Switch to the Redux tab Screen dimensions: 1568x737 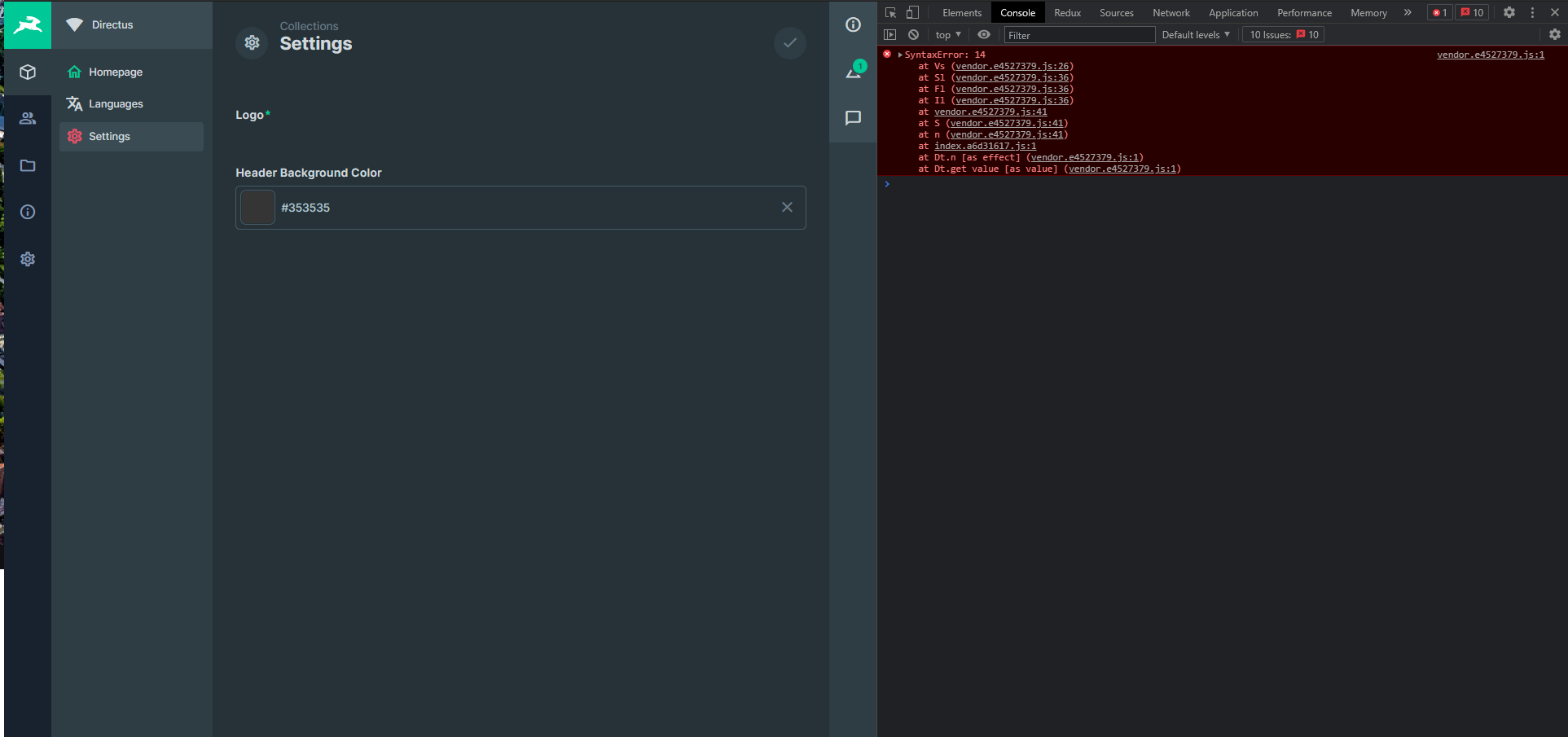(1067, 12)
